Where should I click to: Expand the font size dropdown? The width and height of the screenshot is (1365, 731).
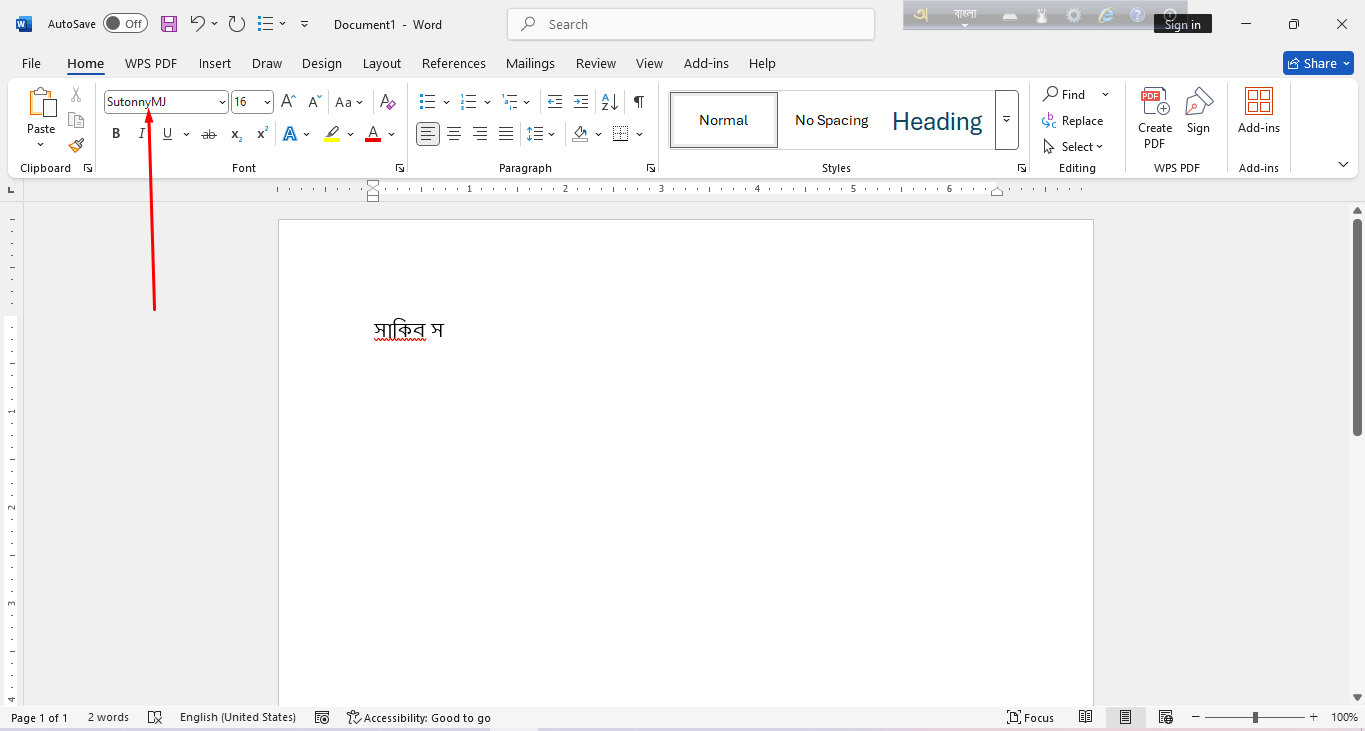pyautogui.click(x=267, y=102)
